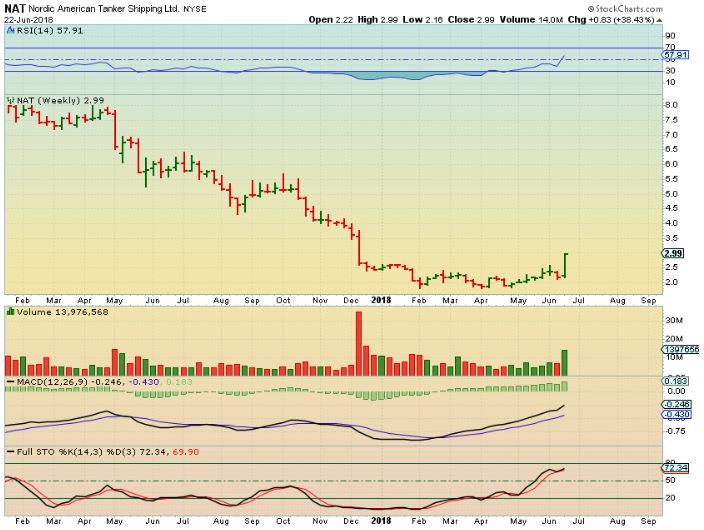
Task: Click the Volume 14.0M header value
Action: pos(531,20)
